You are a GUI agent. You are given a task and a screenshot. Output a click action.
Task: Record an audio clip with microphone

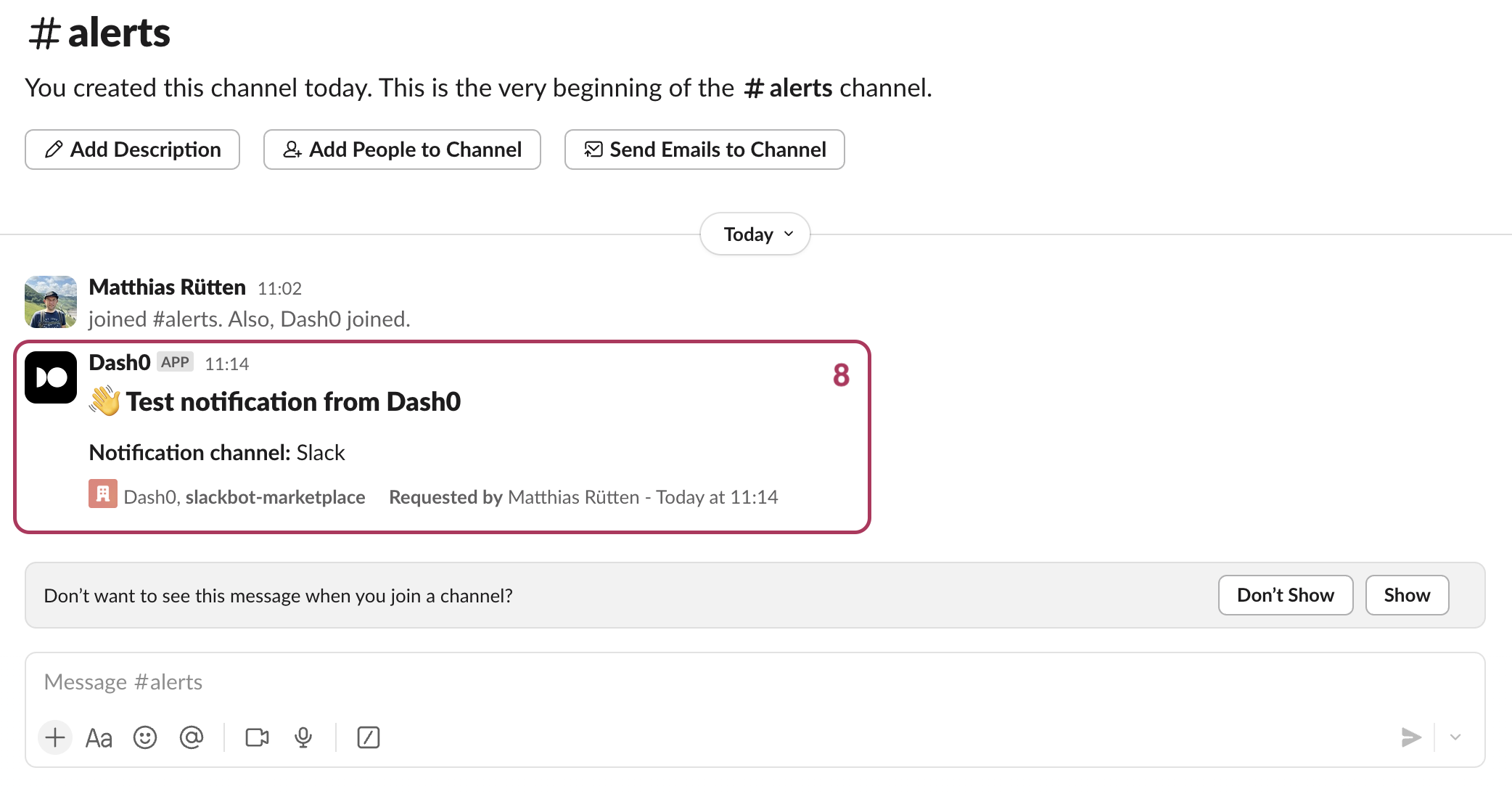click(303, 737)
